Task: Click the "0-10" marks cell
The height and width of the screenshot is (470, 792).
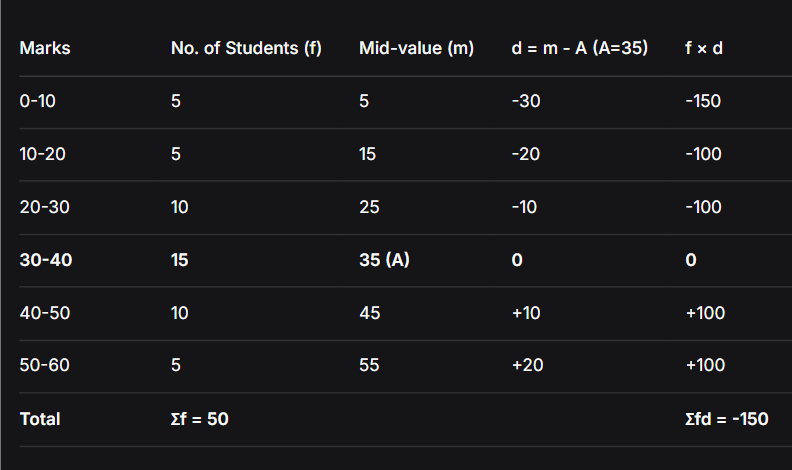Action: tap(37, 102)
